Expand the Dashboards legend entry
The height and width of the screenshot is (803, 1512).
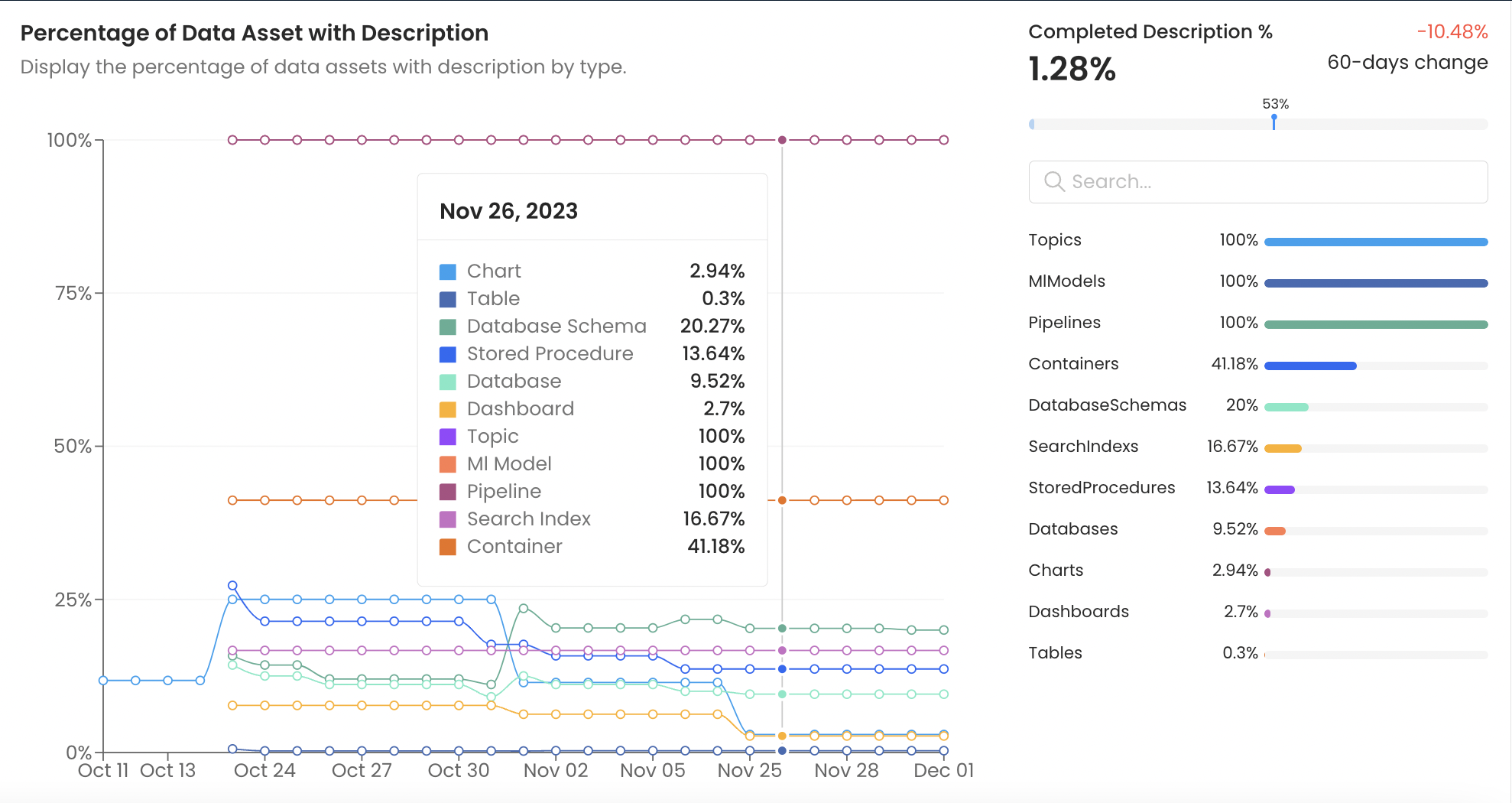pos(1078,612)
